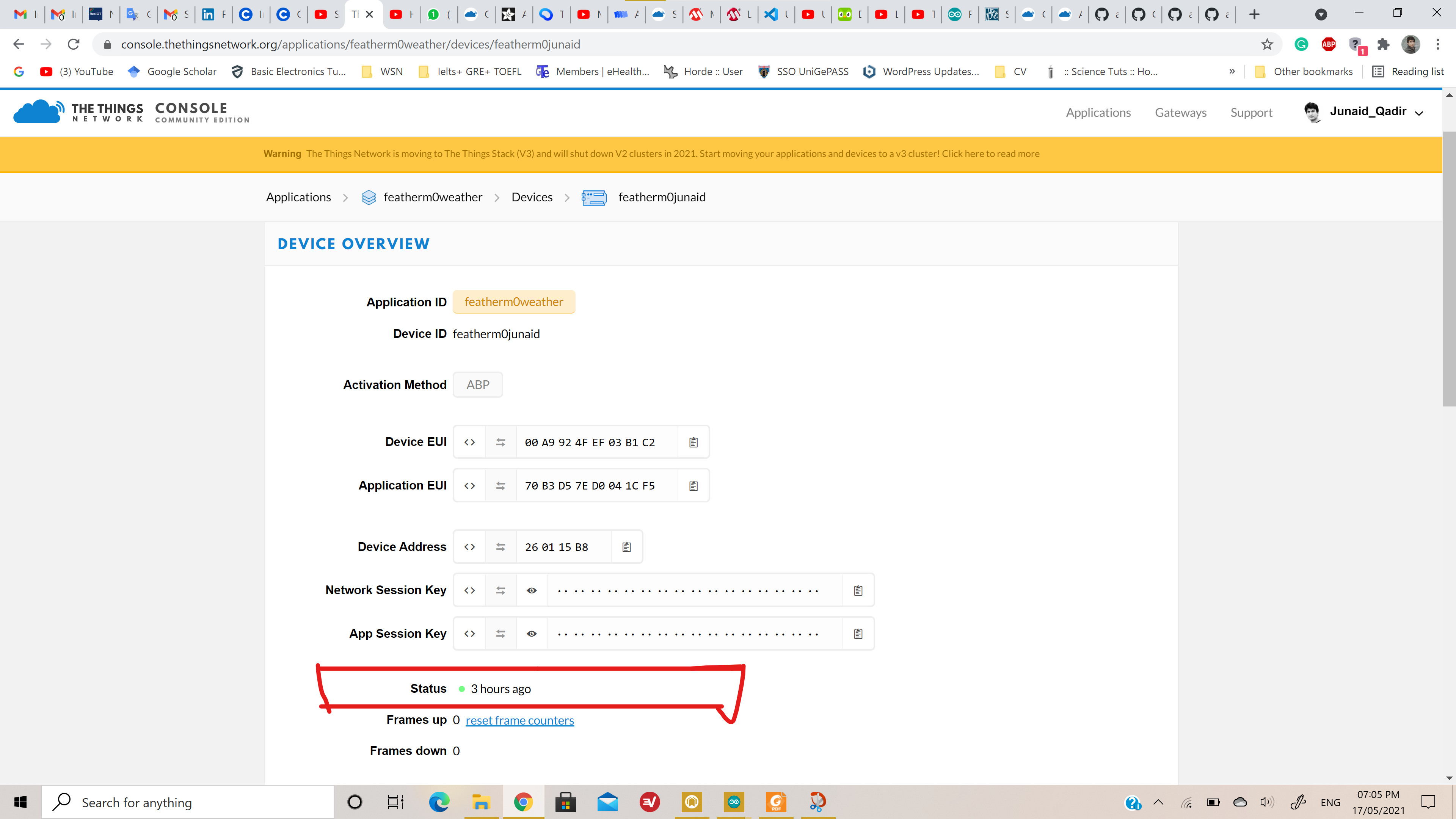
Task: Click reset frame counters link
Action: 519,720
